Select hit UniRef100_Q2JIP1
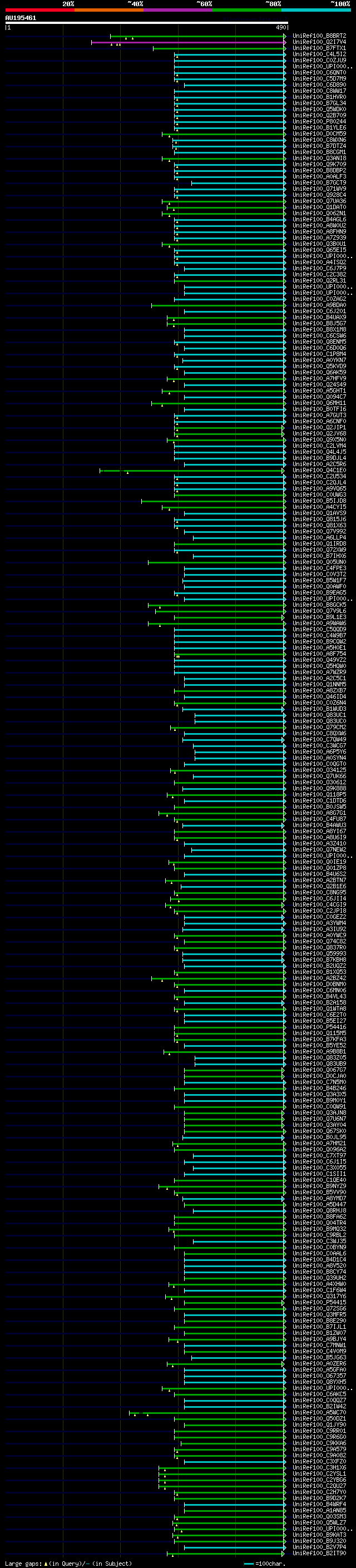The image size is (356, 1568). [x=319, y=427]
